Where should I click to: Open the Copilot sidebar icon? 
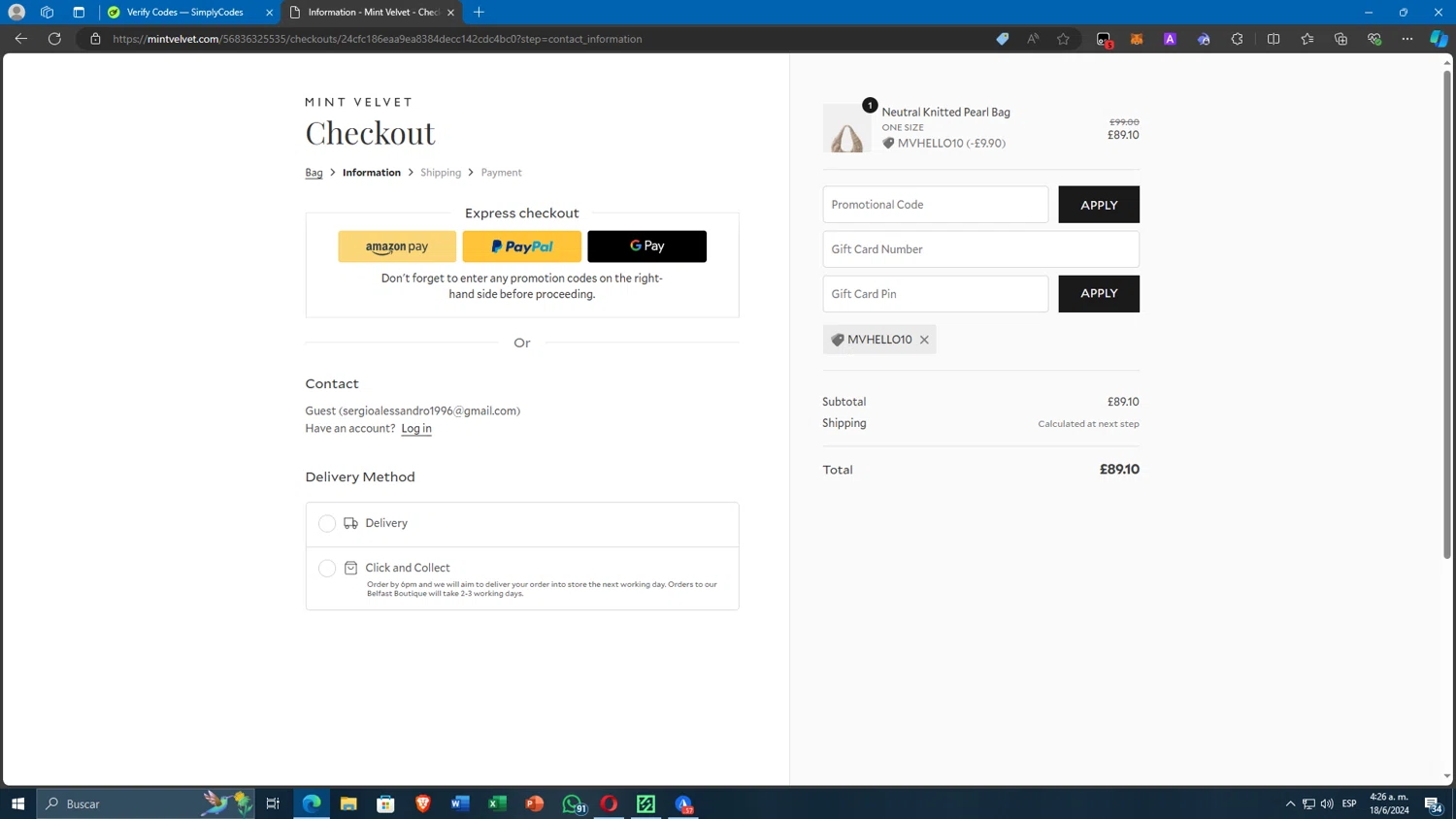click(1439, 39)
